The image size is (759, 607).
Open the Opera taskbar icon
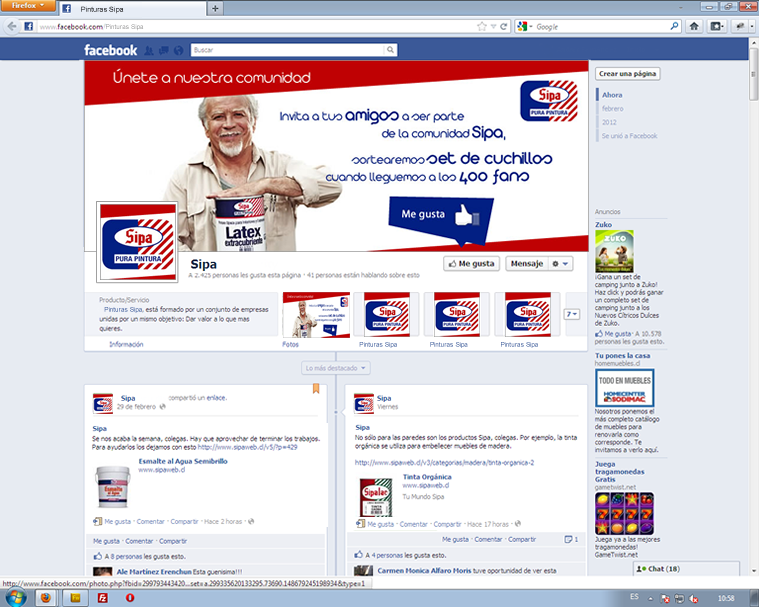click(x=130, y=598)
